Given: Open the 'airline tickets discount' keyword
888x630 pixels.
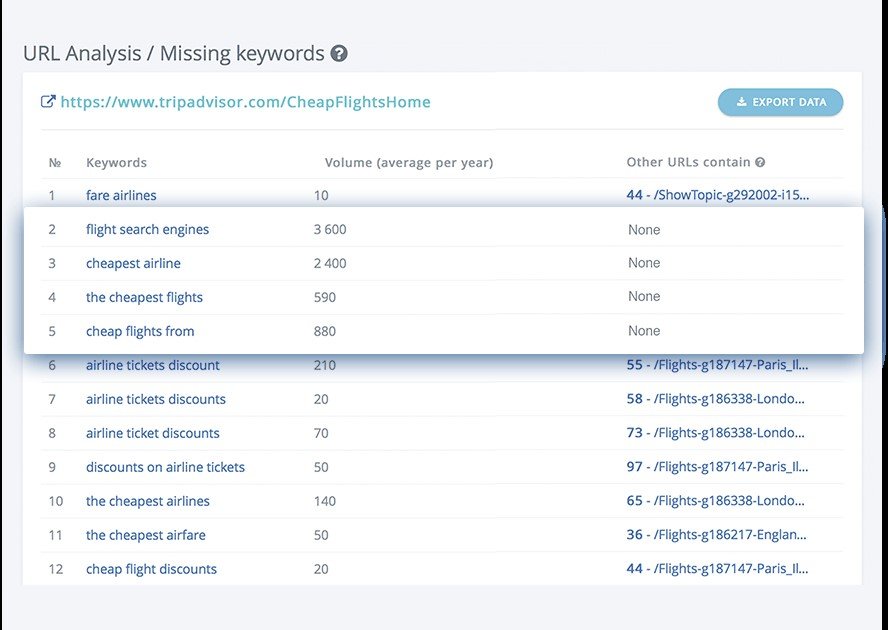Looking at the screenshot, I should point(153,365).
